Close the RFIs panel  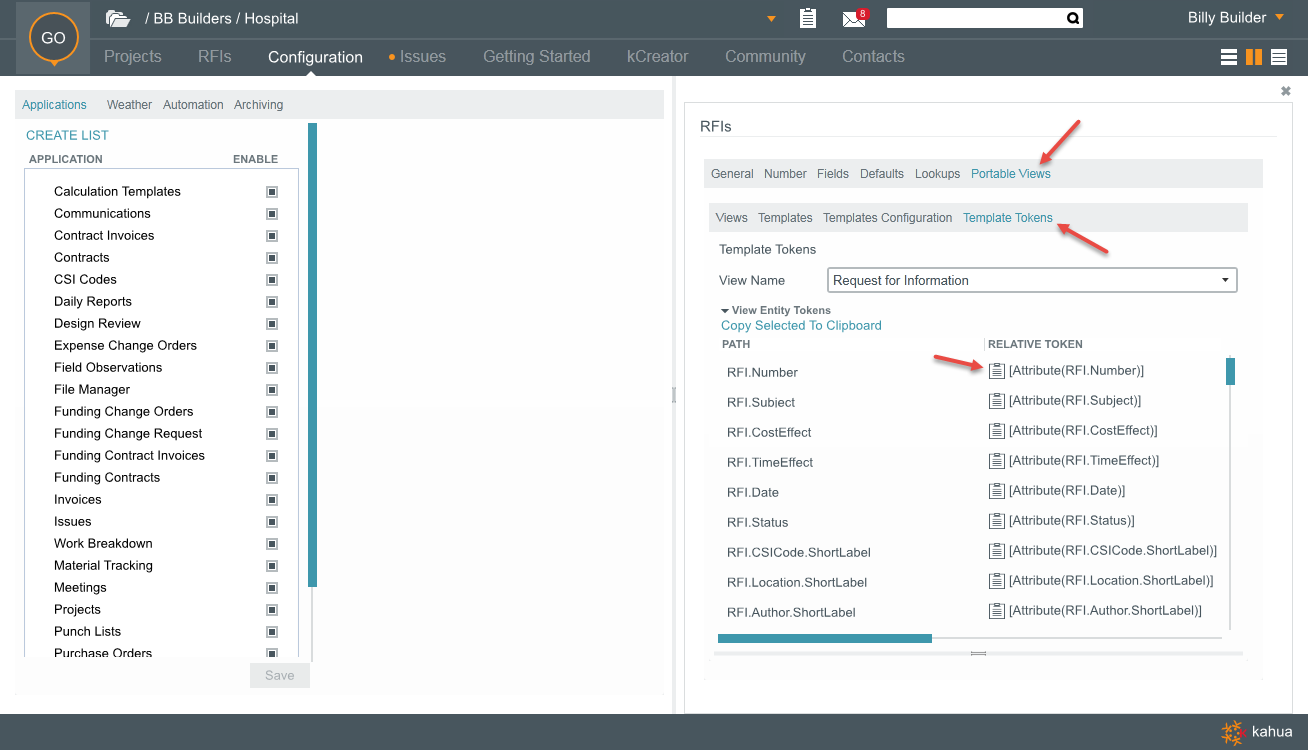[1286, 91]
